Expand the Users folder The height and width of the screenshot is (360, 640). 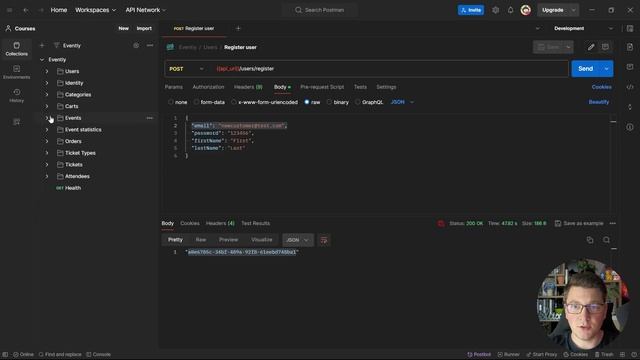click(x=47, y=71)
